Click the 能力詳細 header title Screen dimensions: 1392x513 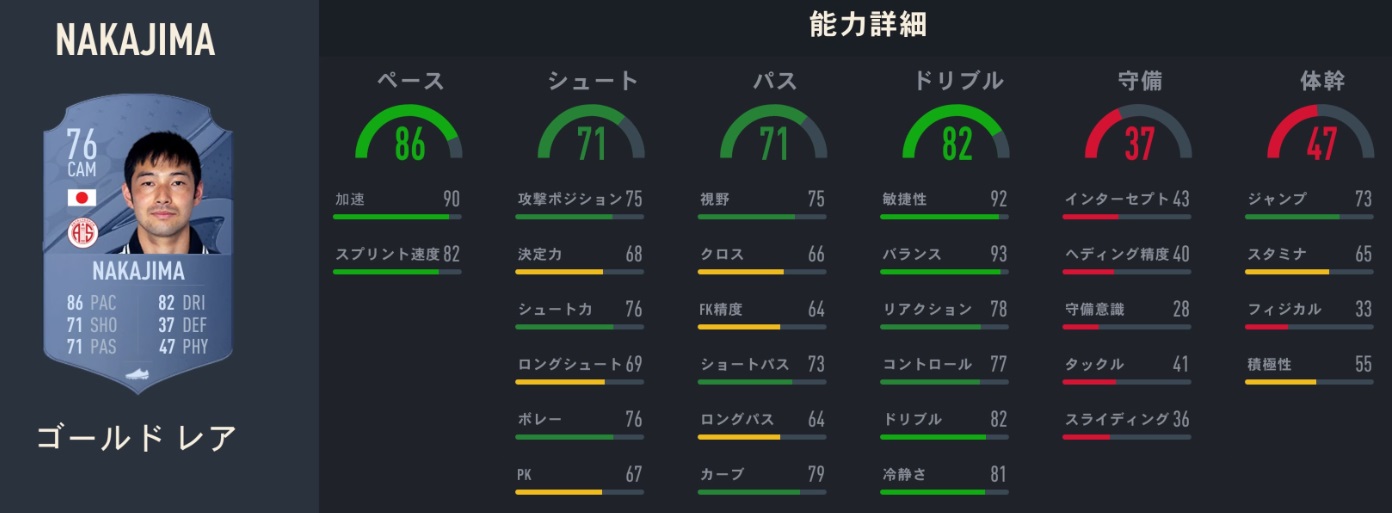[x=868, y=25]
